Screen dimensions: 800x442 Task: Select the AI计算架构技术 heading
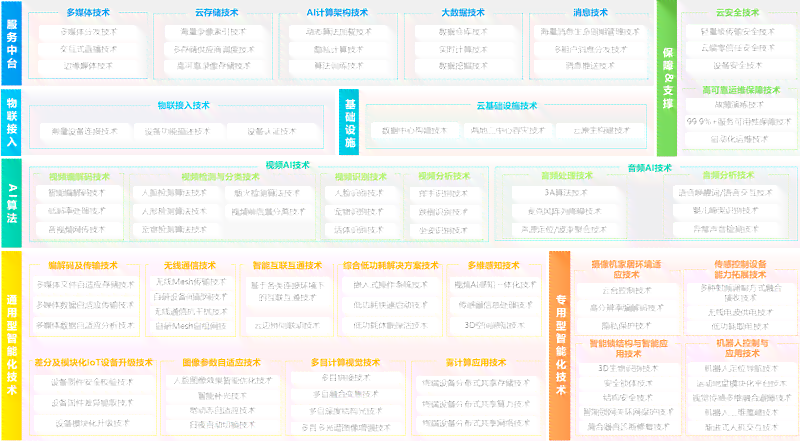point(337,12)
